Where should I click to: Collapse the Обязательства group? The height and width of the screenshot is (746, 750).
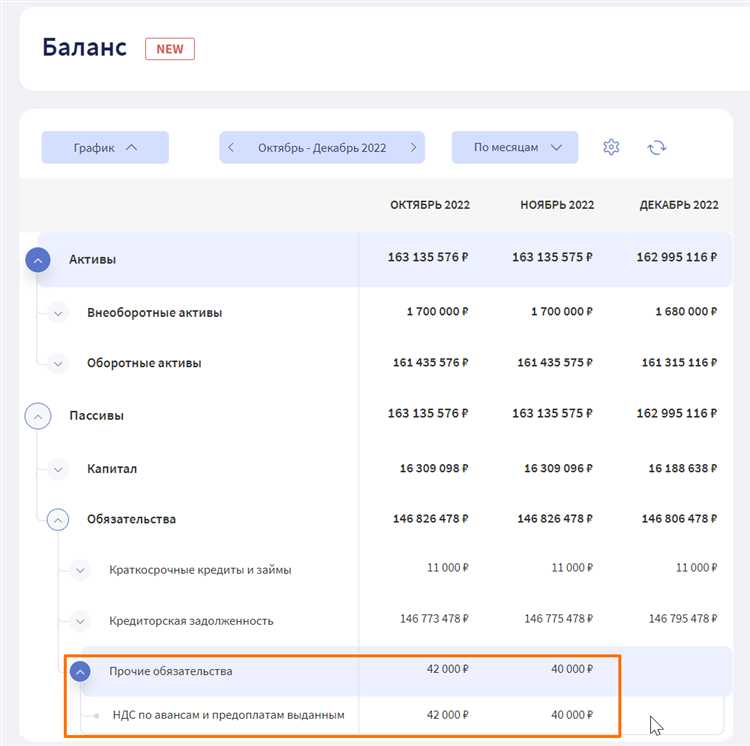coord(58,519)
